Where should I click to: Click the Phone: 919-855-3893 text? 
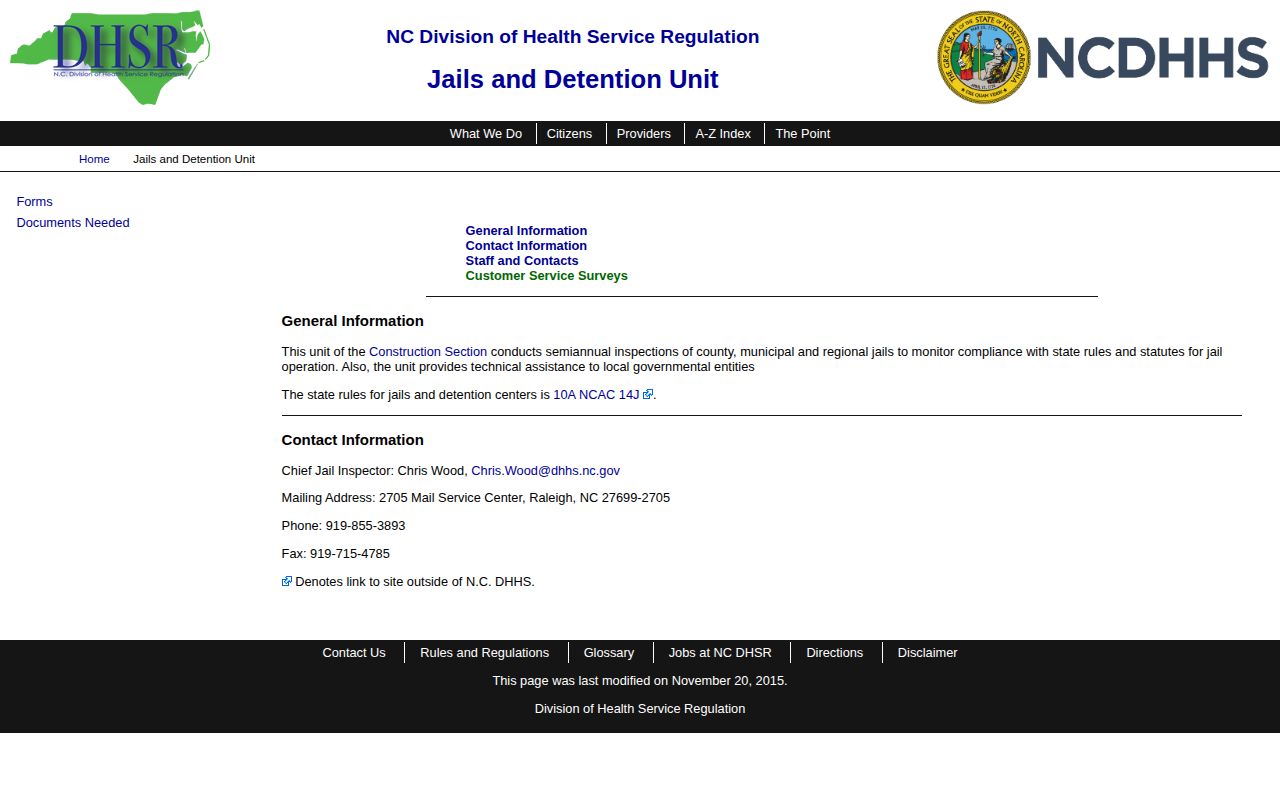(344, 526)
